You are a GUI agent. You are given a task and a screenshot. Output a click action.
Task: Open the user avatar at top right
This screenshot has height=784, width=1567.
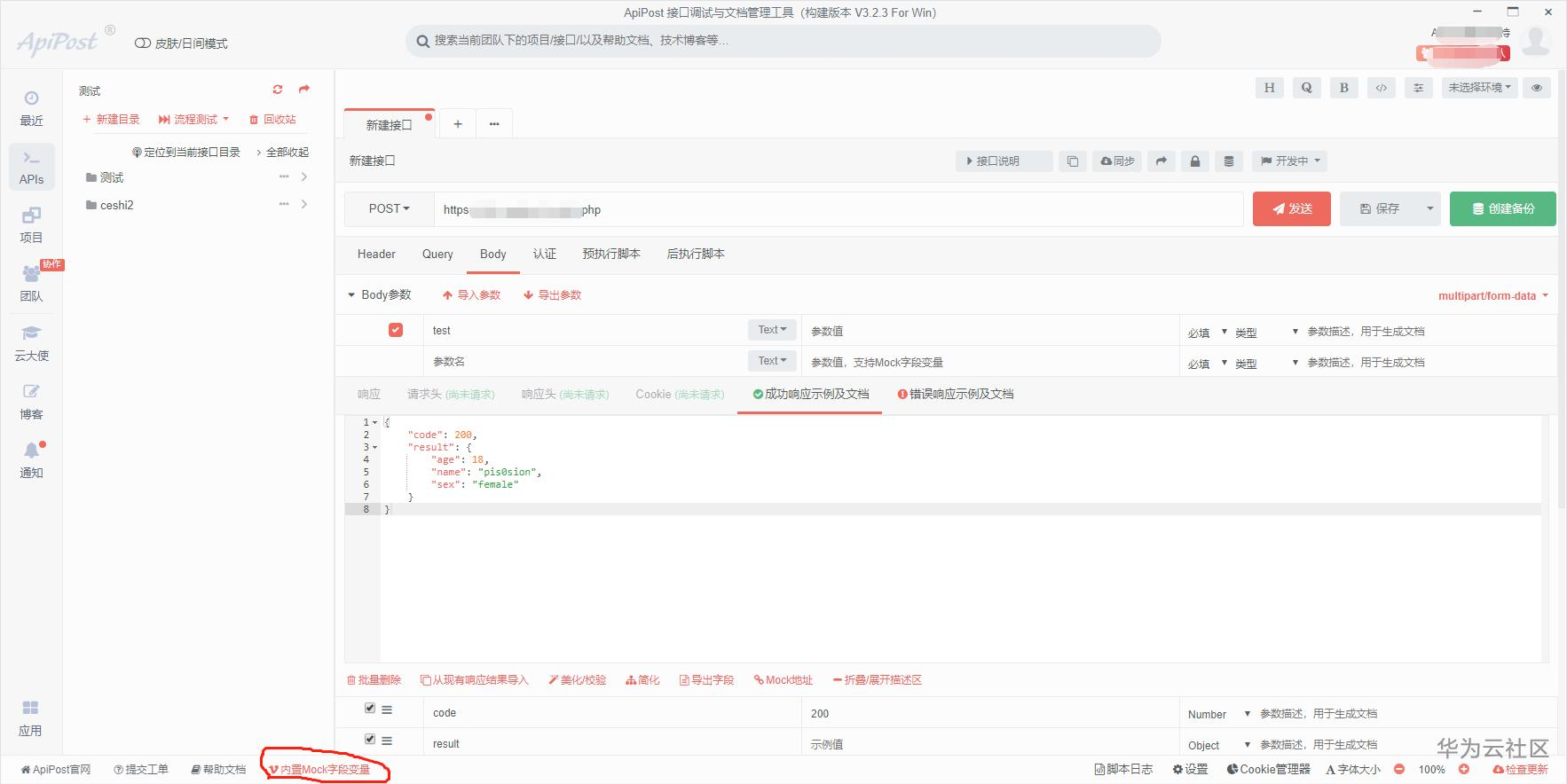(1536, 41)
